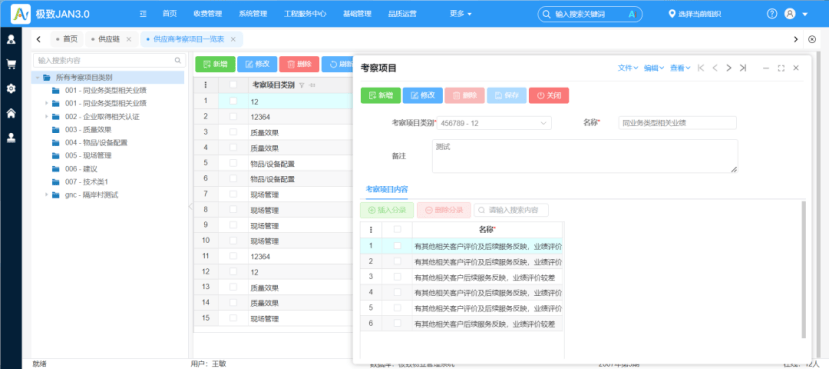Check the box for list row 5

click(x=233, y=163)
